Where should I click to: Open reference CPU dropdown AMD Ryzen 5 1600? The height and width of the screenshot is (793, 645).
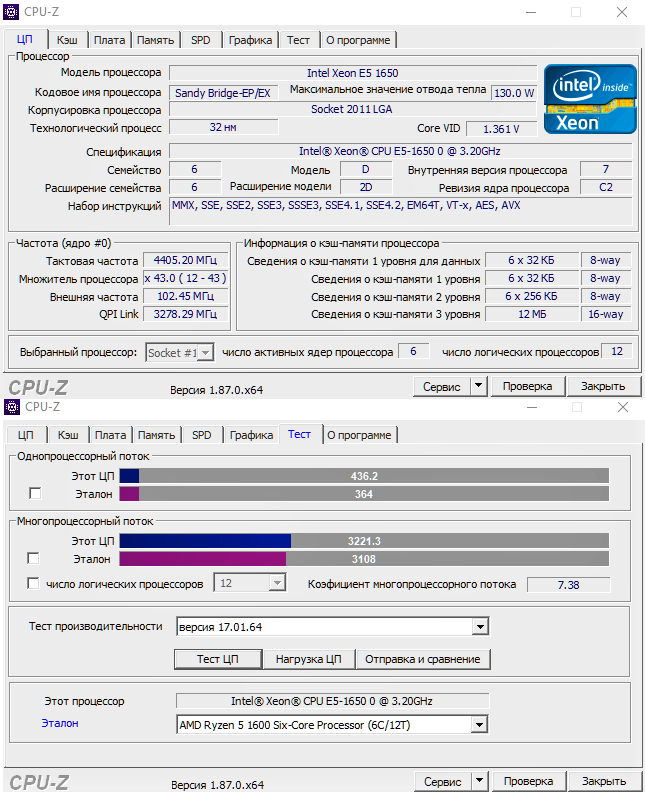[480, 725]
